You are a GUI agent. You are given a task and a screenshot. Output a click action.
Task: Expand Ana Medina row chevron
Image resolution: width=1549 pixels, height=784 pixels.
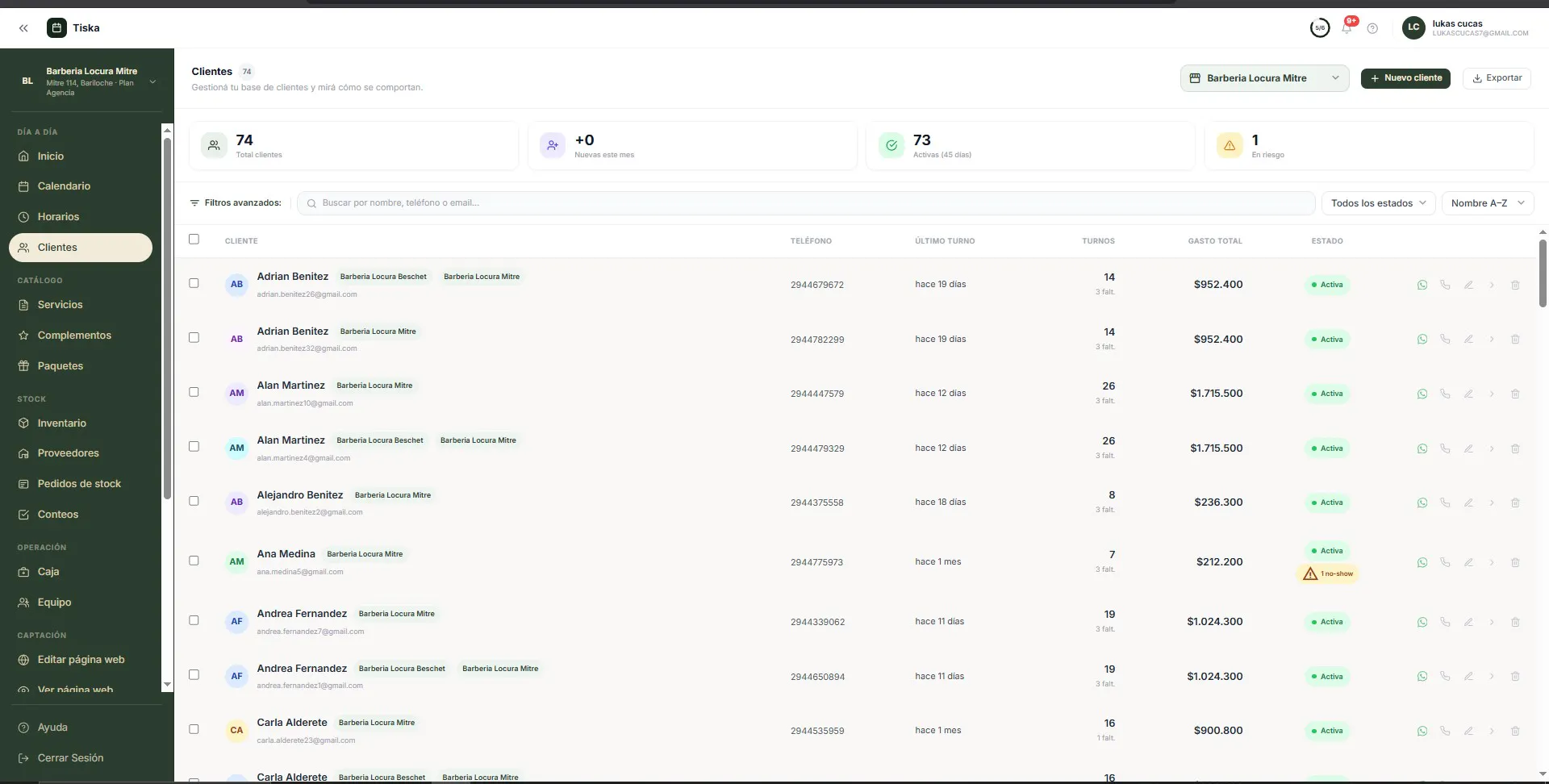pos(1492,562)
